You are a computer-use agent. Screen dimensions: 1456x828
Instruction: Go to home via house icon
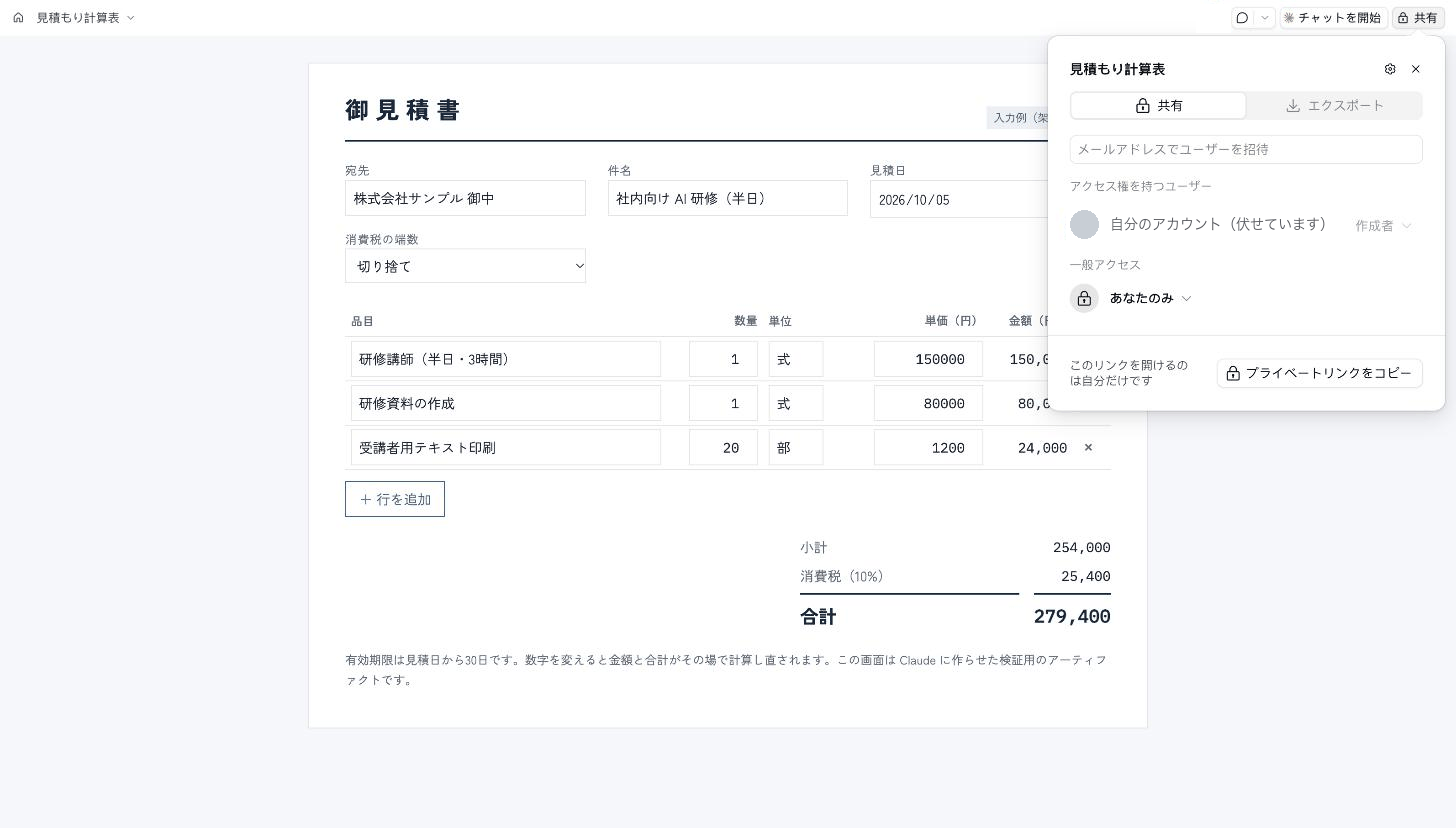click(18, 18)
